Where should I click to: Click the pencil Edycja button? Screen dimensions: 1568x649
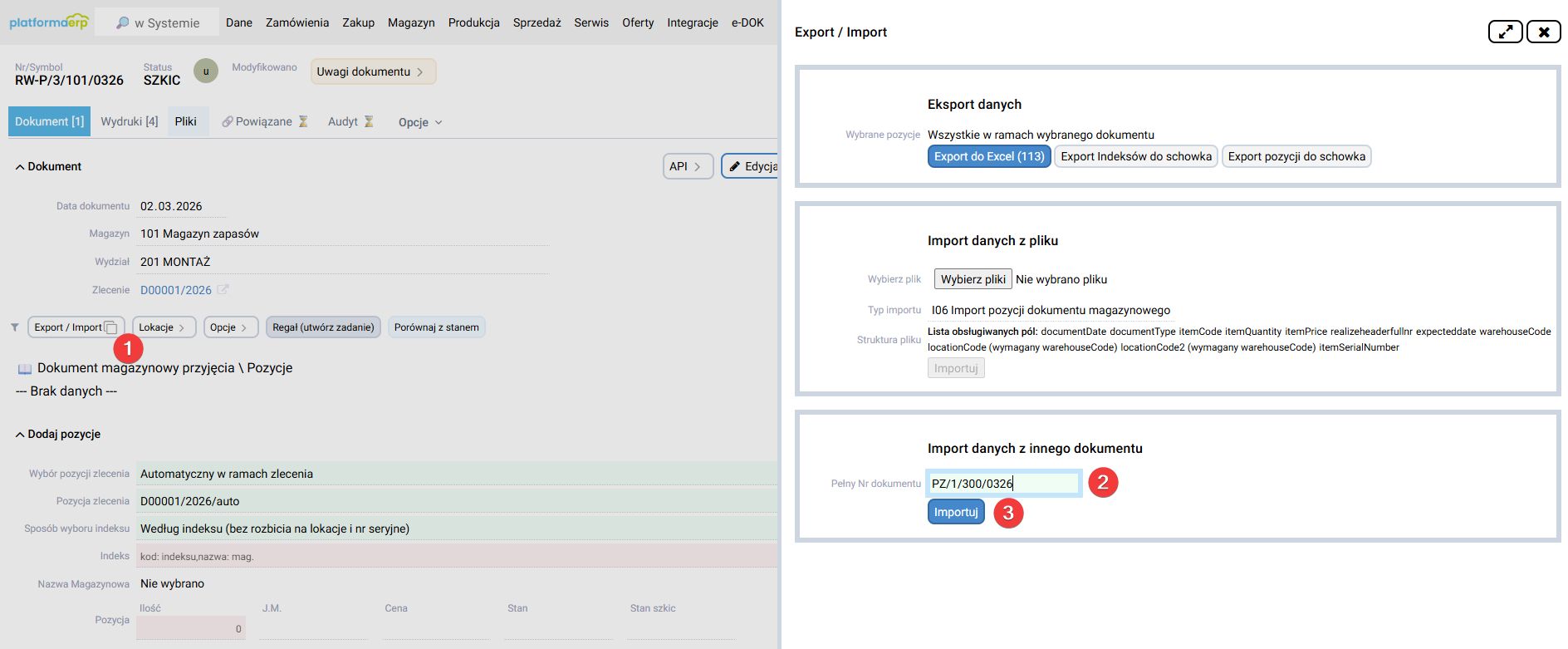tap(751, 166)
